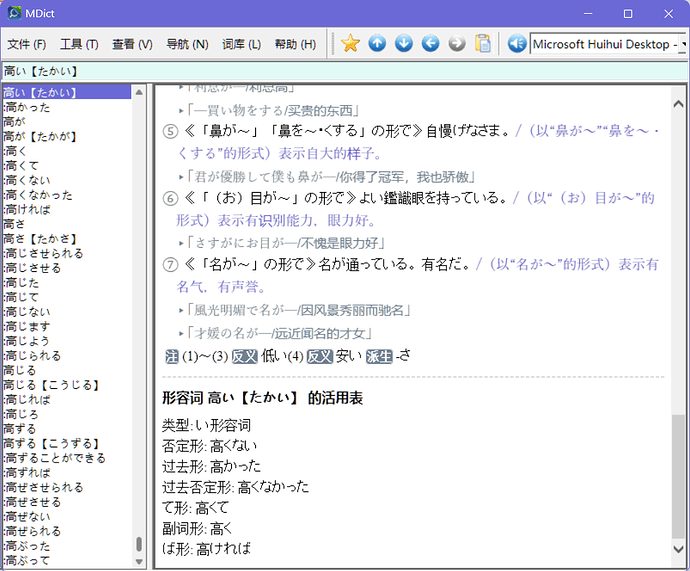Click the blue down arrow toolbar icon
The image size is (690, 571).
click(404, 44)
